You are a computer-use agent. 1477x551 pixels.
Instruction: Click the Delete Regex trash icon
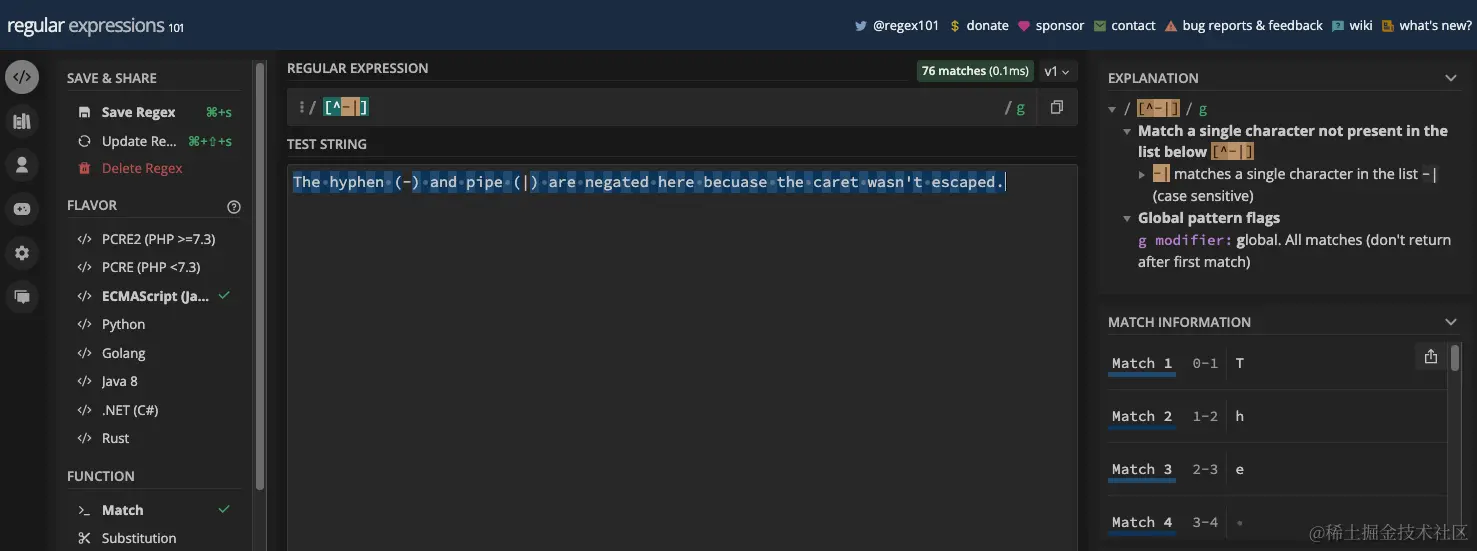coord(84,169)
